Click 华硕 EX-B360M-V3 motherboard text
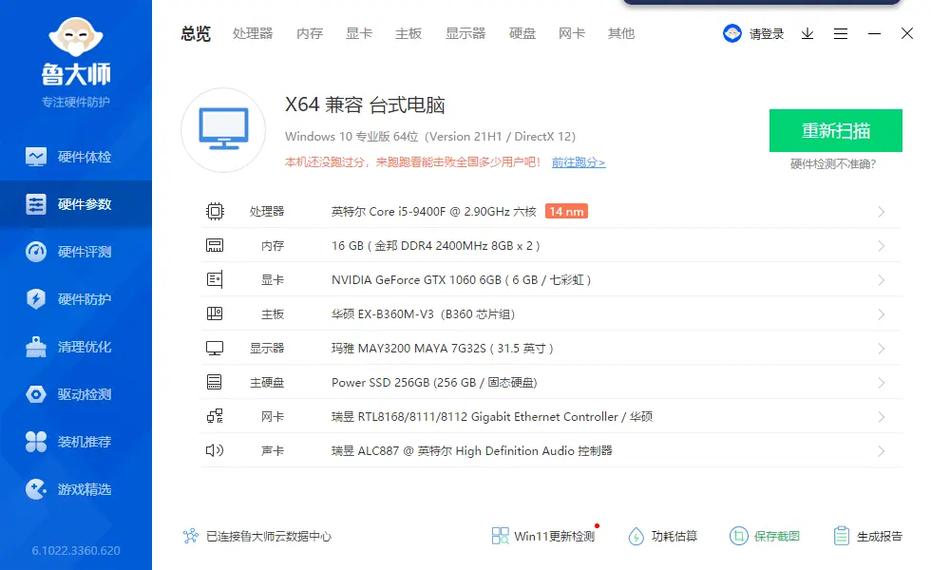The height and width of the screenshot is (570, 931). (423, 314)
